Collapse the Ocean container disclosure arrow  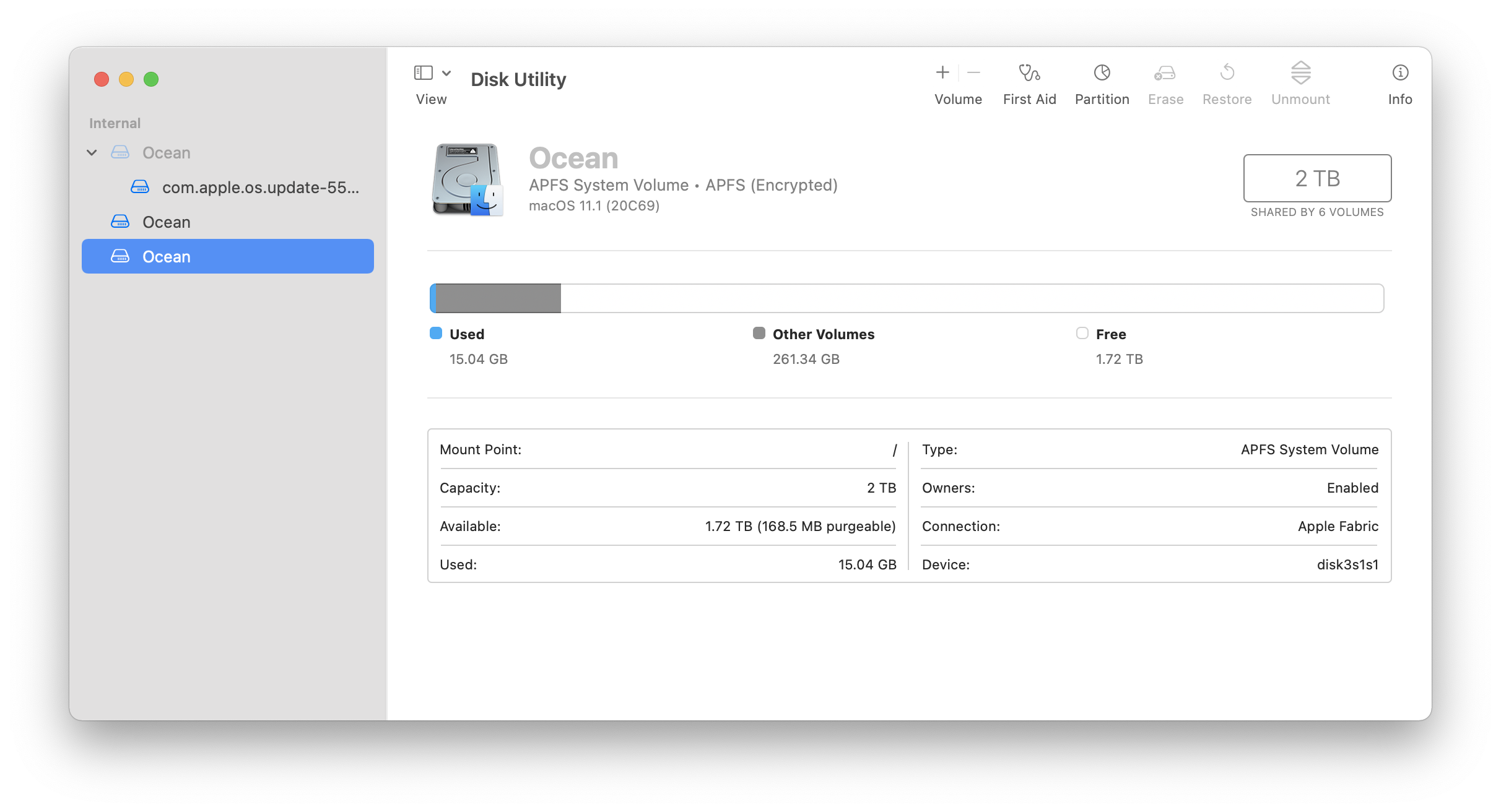tap(92, 152)
